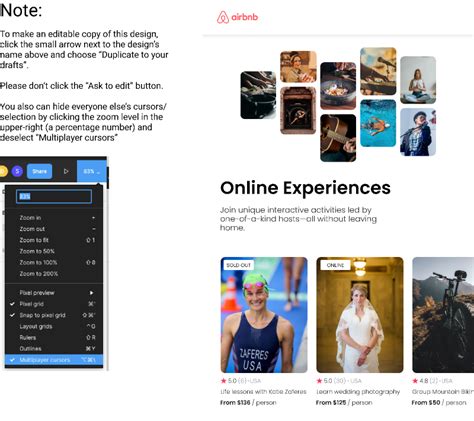Image resolution: width=474 pixels, height=421 pixels.
Task: Toggle Snap to pixel grid option
Action: coord(54,315)
